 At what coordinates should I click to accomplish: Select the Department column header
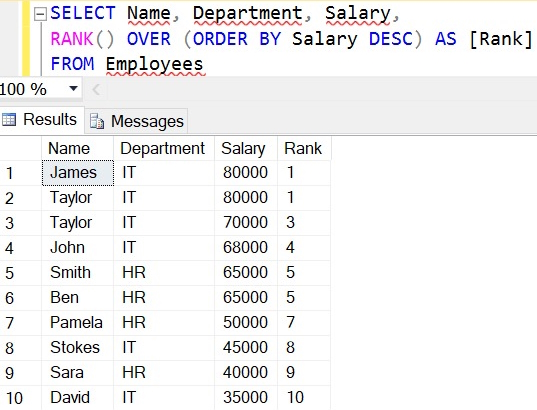164,148
